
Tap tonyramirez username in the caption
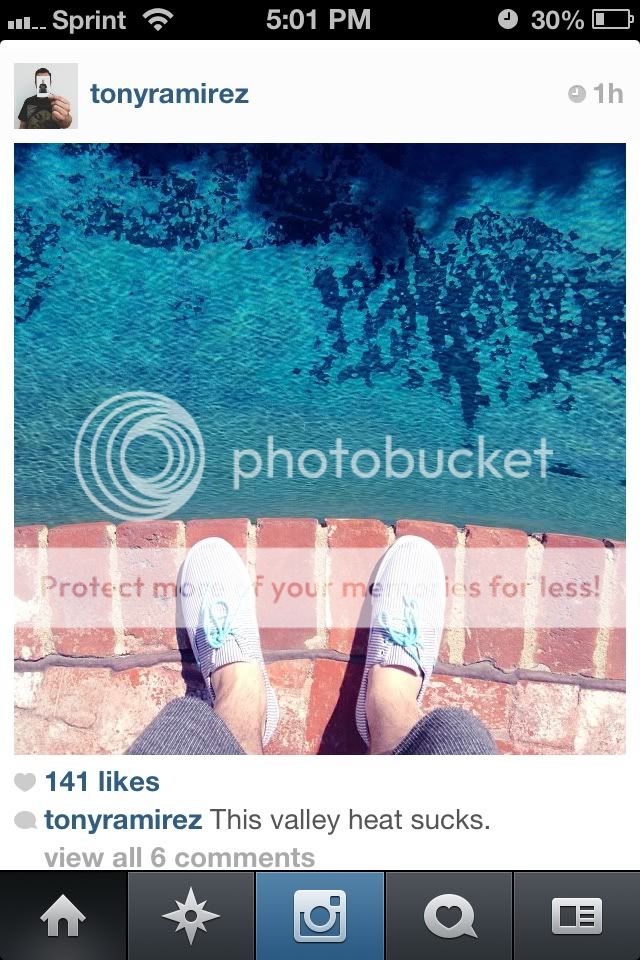coord(122,820)
